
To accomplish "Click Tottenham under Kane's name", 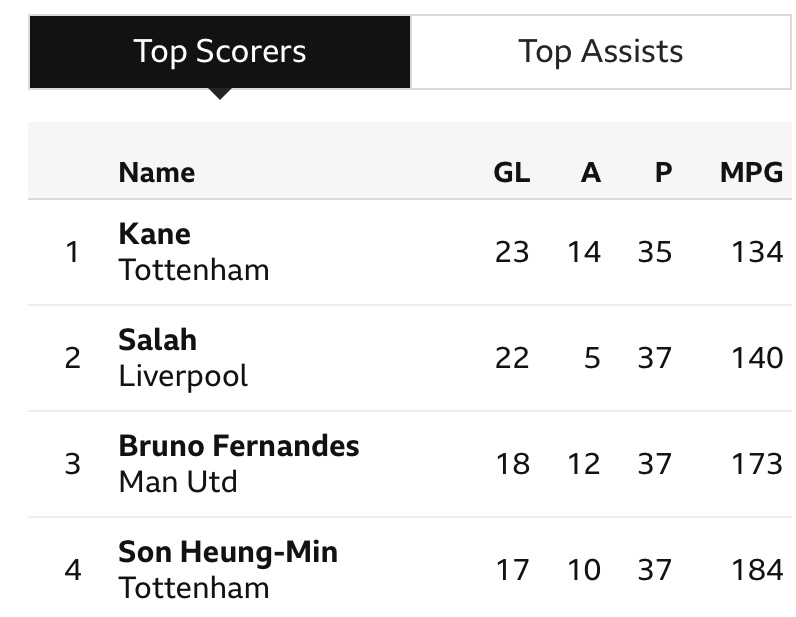I will point(193,269).
